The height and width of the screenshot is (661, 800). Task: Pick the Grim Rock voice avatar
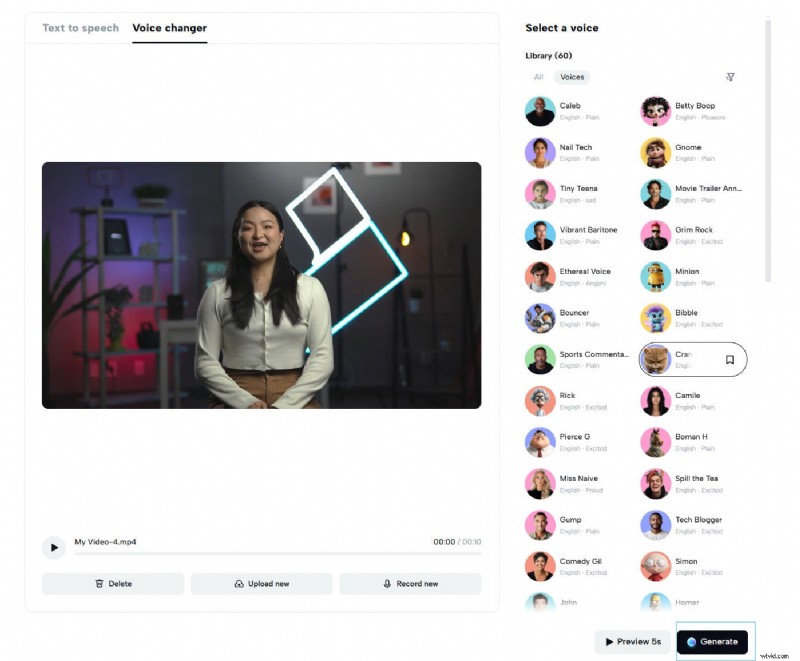(x=655, y=235)
